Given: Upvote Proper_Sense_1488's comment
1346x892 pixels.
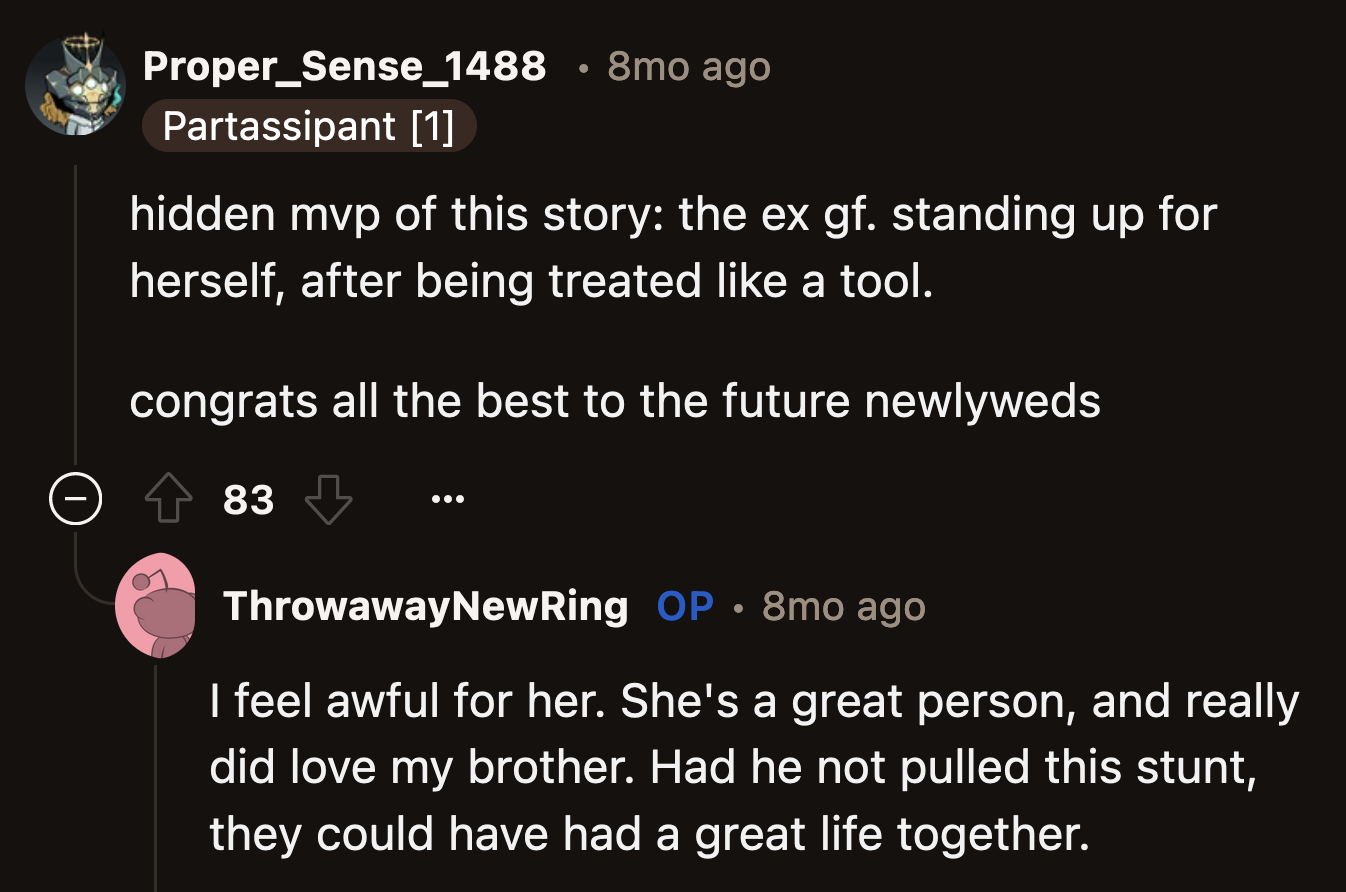Looking at the screenshot, I should click(170, 498).
